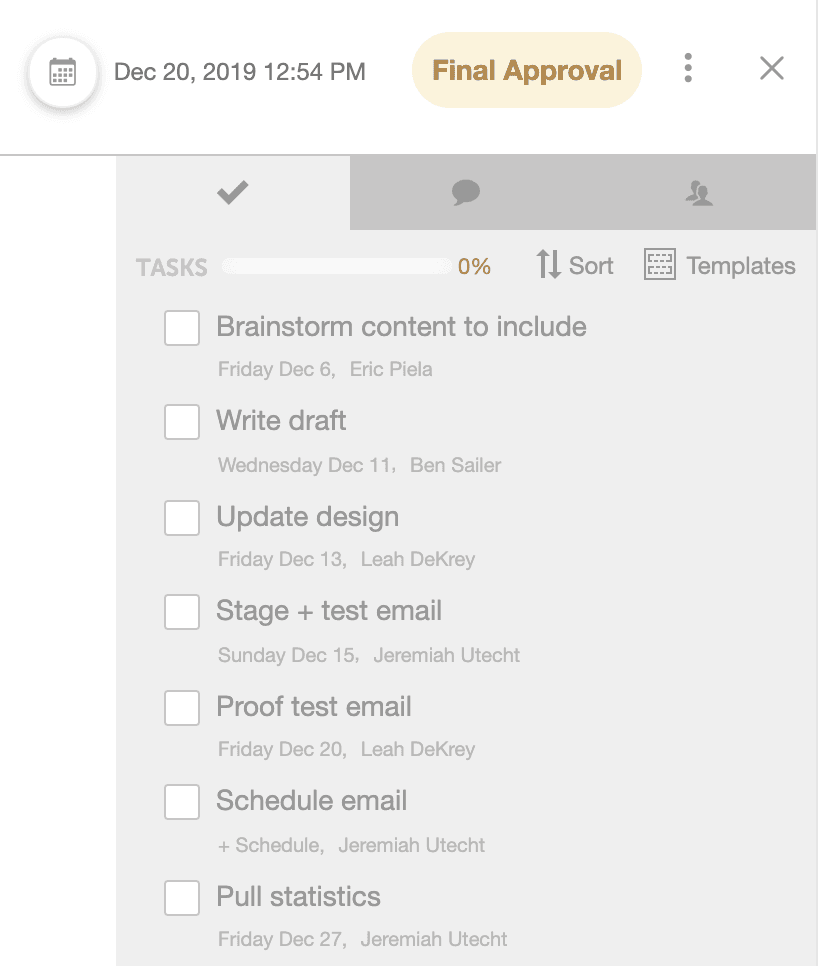818x966 pixels.
Task: Click the calendar date icon
Action: point(63,72)
